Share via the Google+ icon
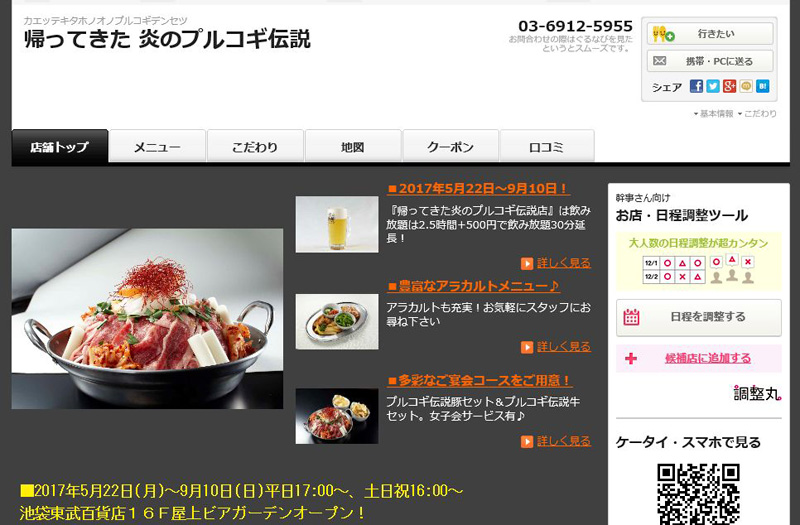The width and height of the screenshot is (800, 525). click(x=729, y=86)
